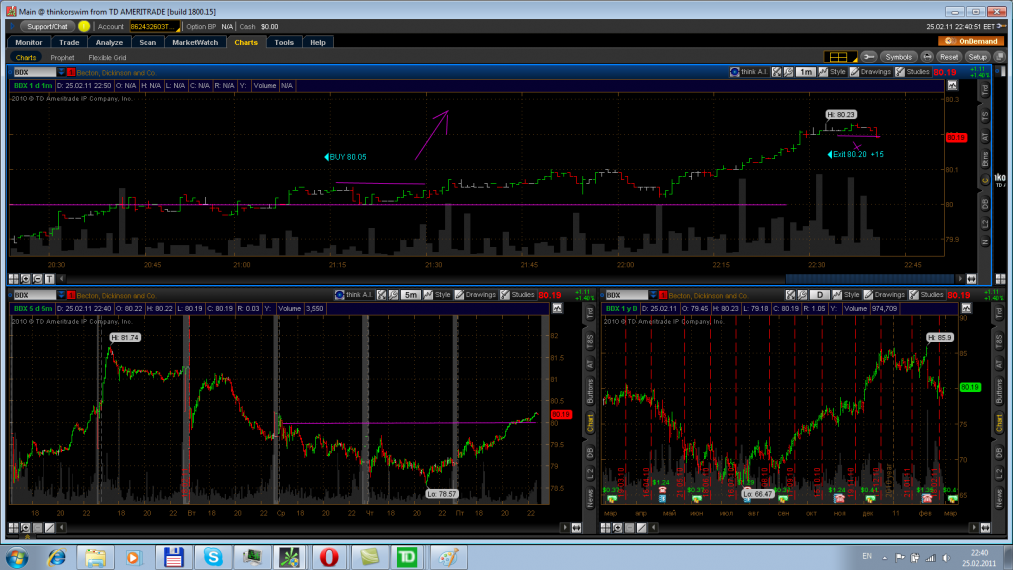Zoom out using top chart magnifier minus
Viewport: 1013px width, 570px height.
[x=37, y=279]
